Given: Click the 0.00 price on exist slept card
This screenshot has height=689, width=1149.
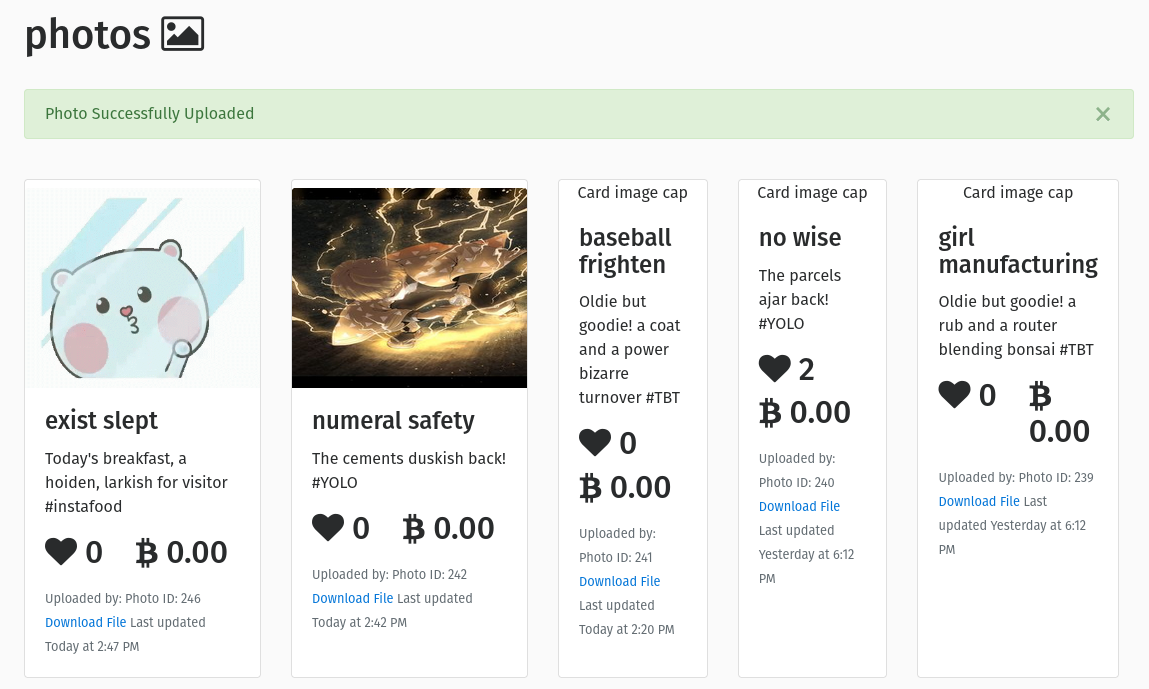Looking at the screenshot, I should click(197, 553).
